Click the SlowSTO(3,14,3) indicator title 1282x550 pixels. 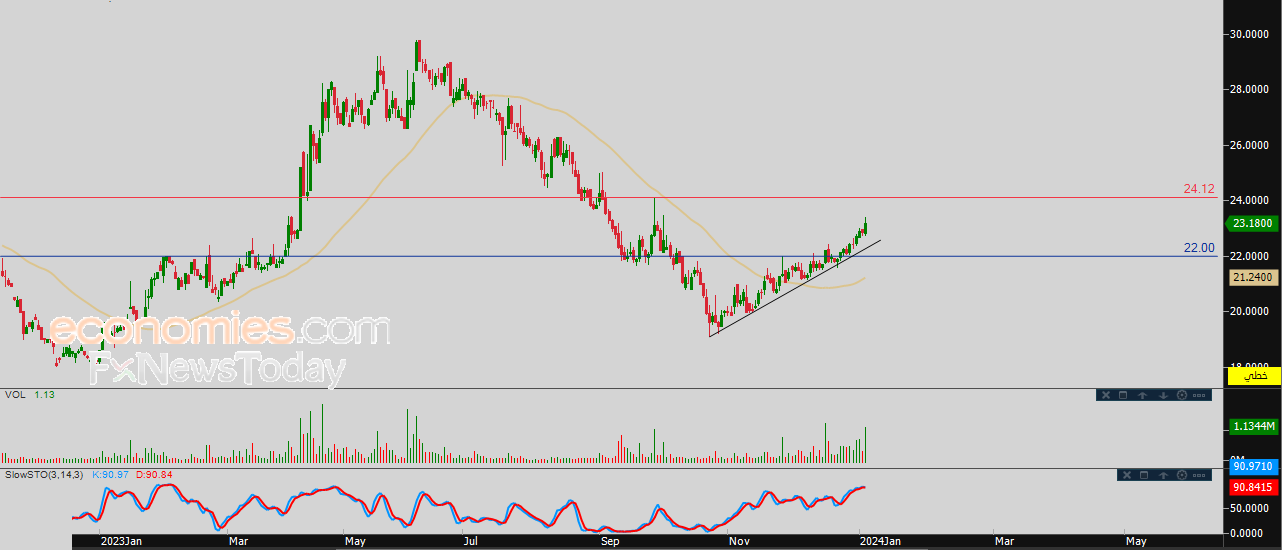pos(45,474)
